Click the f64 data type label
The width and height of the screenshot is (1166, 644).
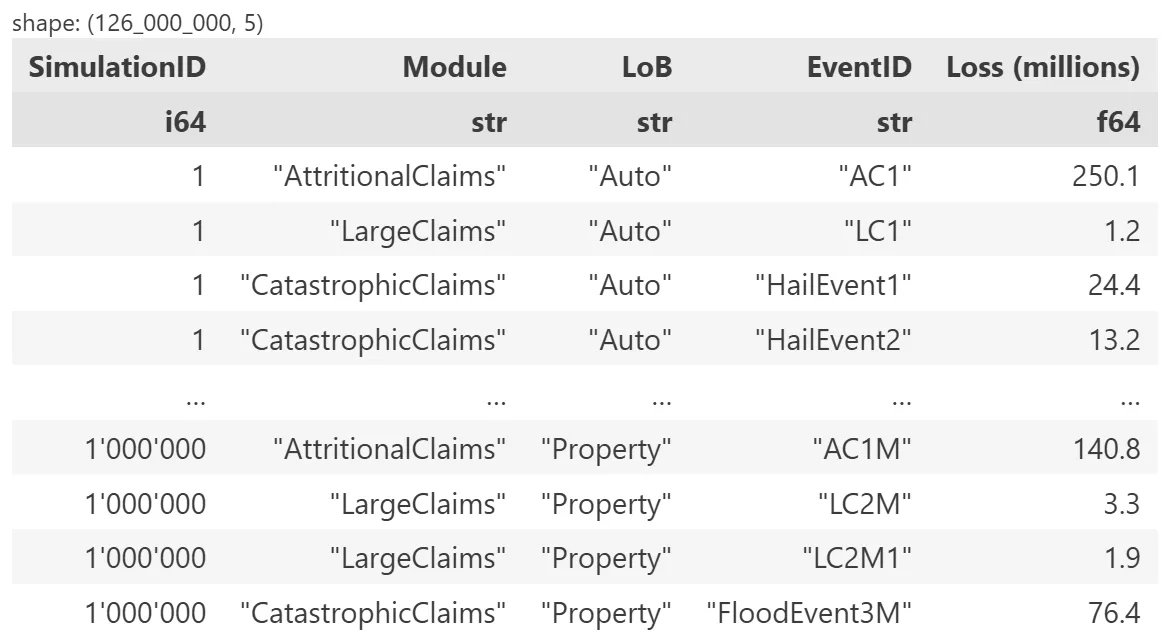(x=1117, y=122)
